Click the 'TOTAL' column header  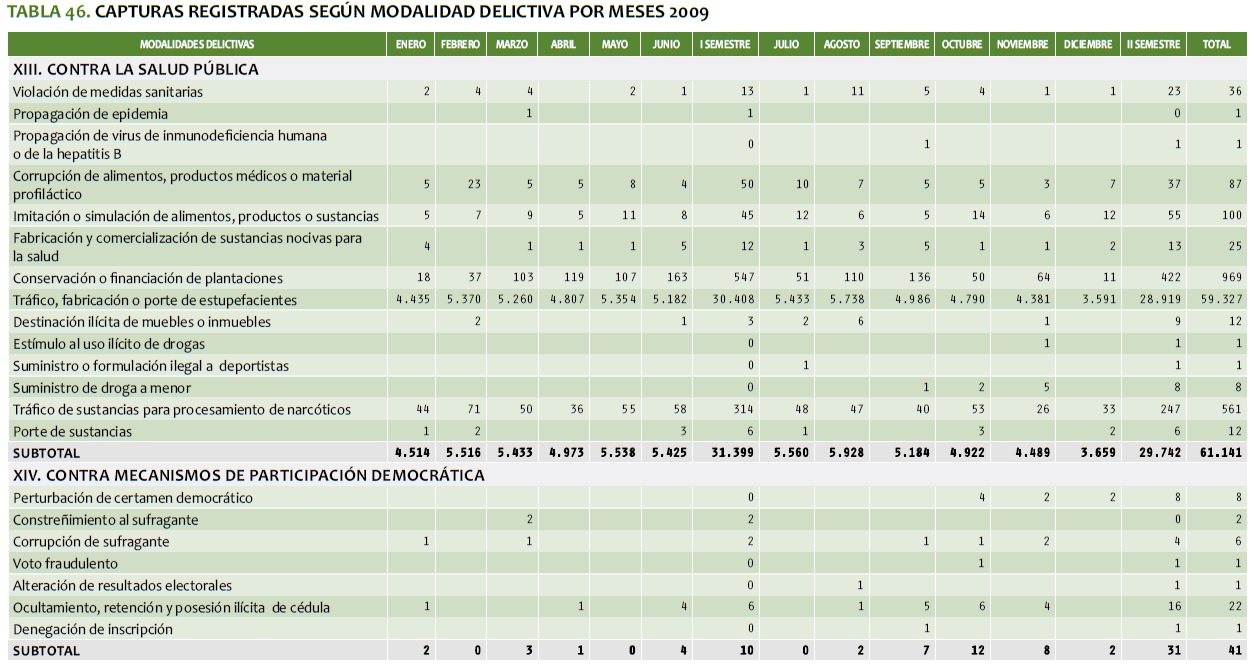click(1217, 45)
